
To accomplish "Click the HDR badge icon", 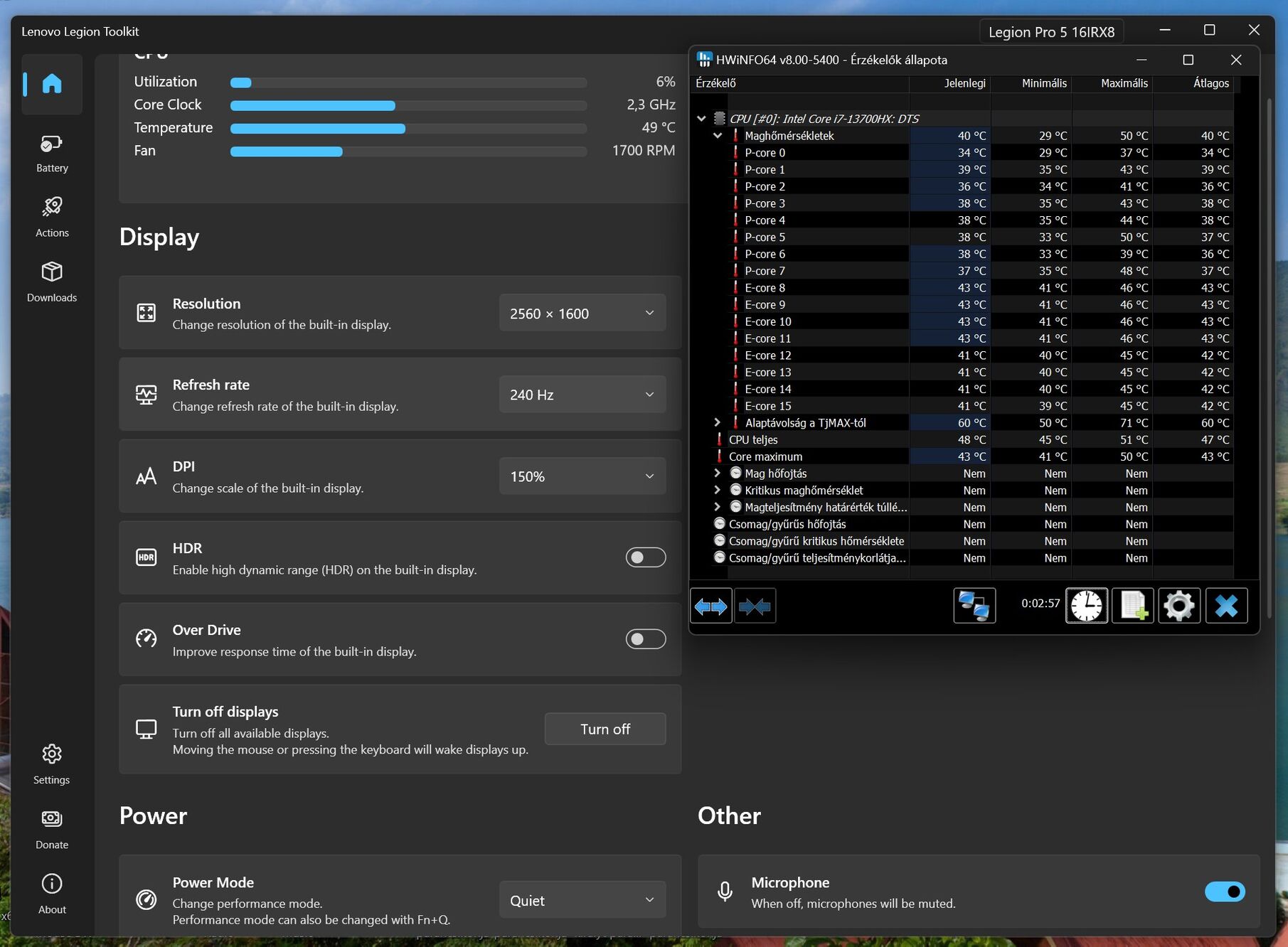I will click(x=146, y=557).
